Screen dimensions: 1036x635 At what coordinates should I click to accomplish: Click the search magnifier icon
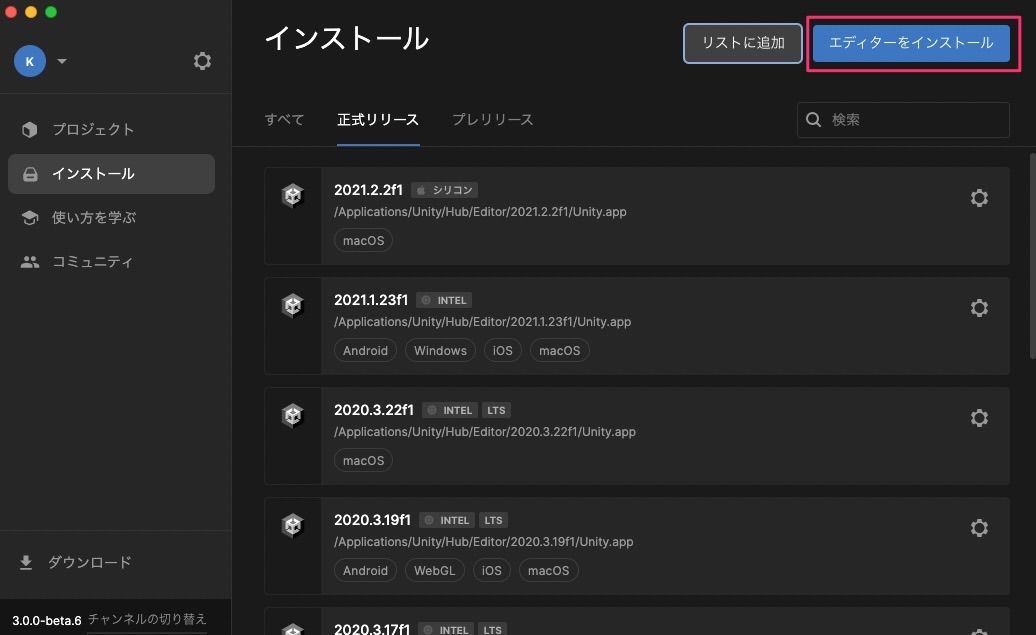point(813,120)
